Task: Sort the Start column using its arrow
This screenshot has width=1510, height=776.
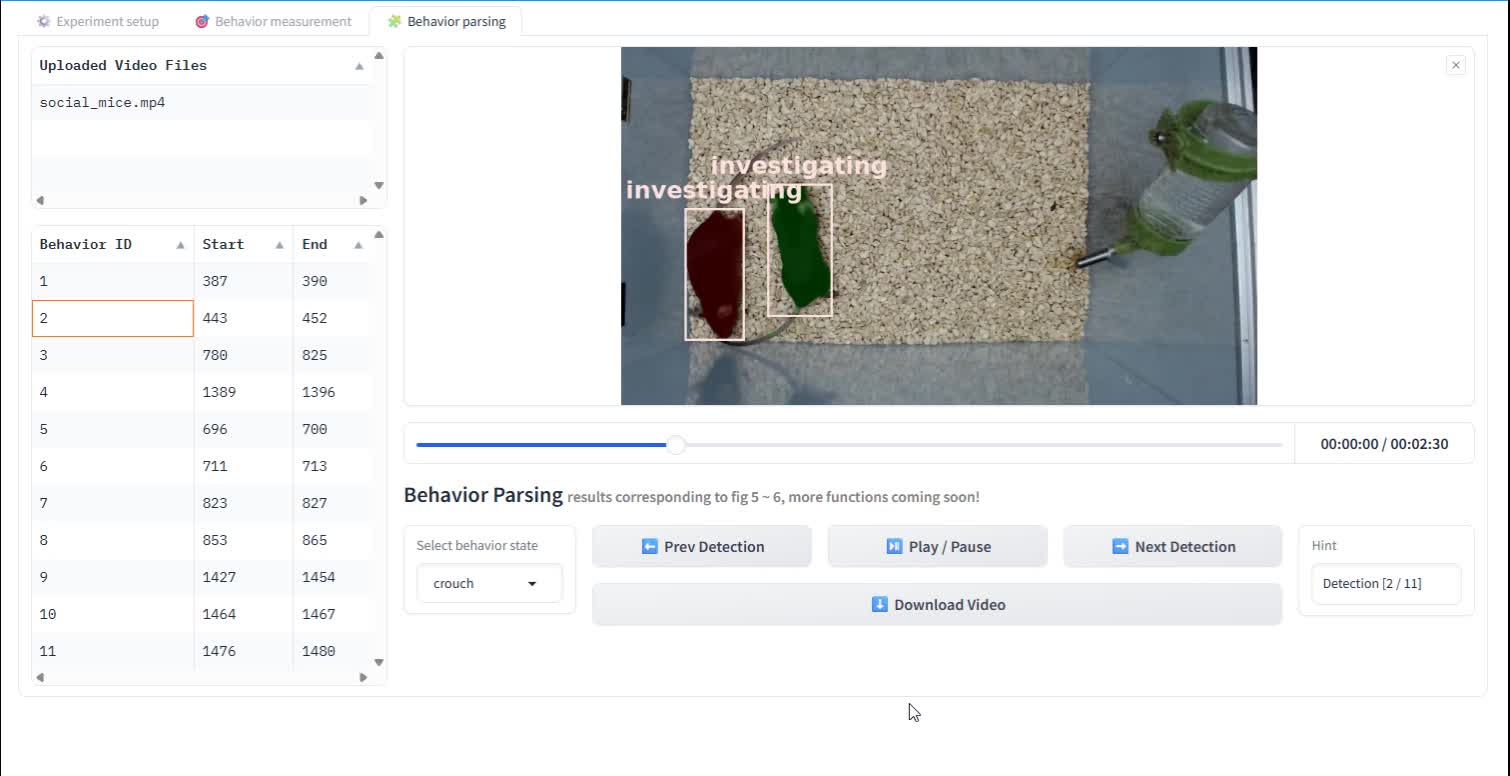Action: click(x=279, y=245)
